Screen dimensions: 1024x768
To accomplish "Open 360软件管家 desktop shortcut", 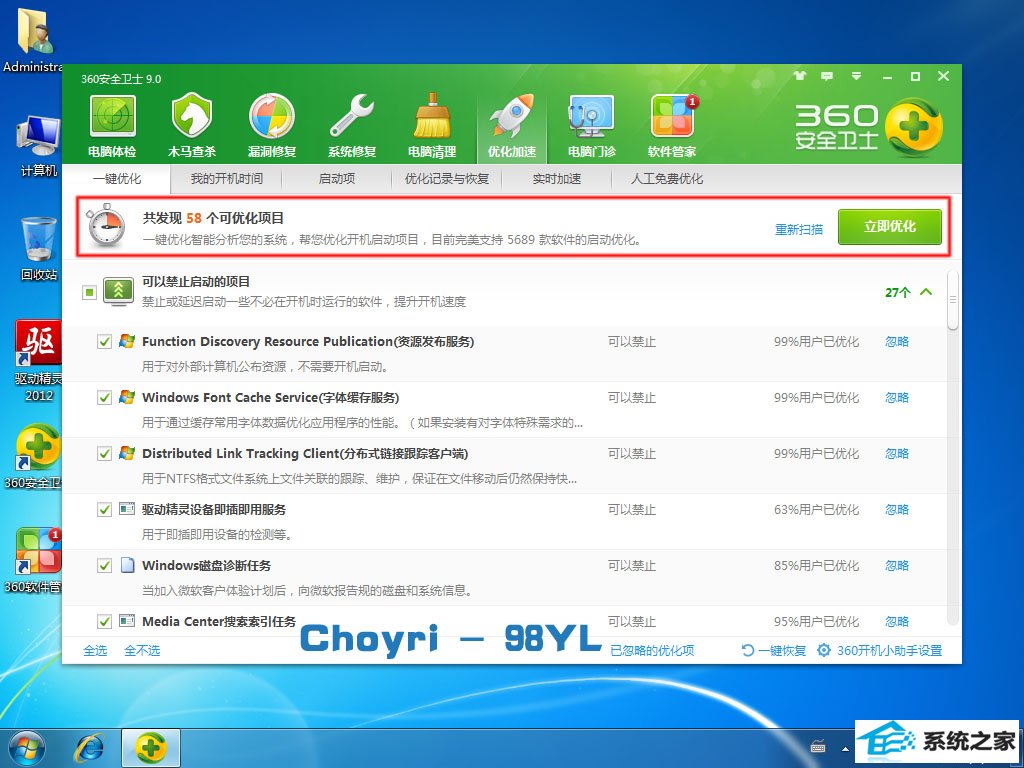I will coord(38,560).
